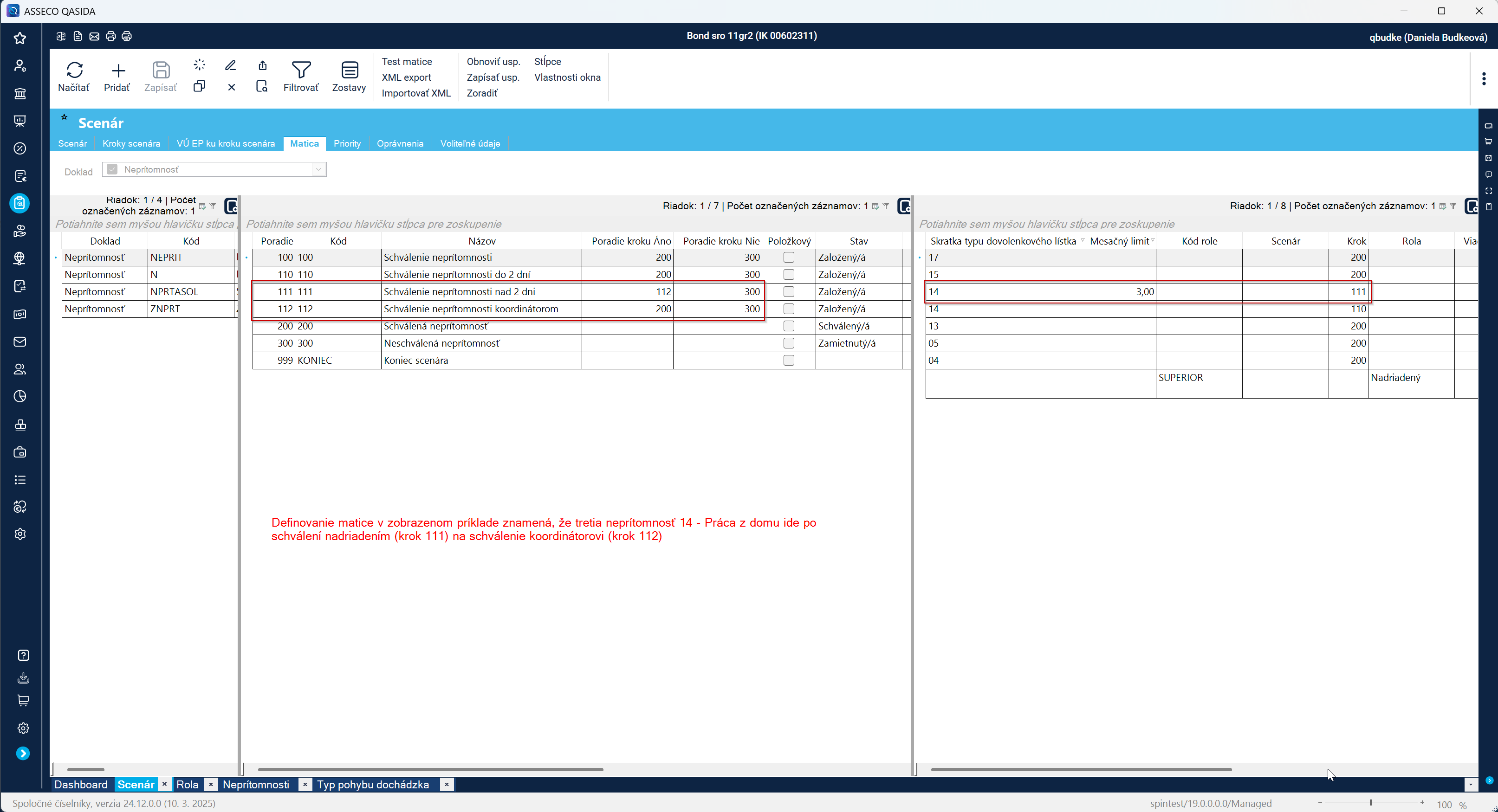The image size is (1498, 812).
Task: Click the copy record icon in toolbar
Action: point(200,87)
